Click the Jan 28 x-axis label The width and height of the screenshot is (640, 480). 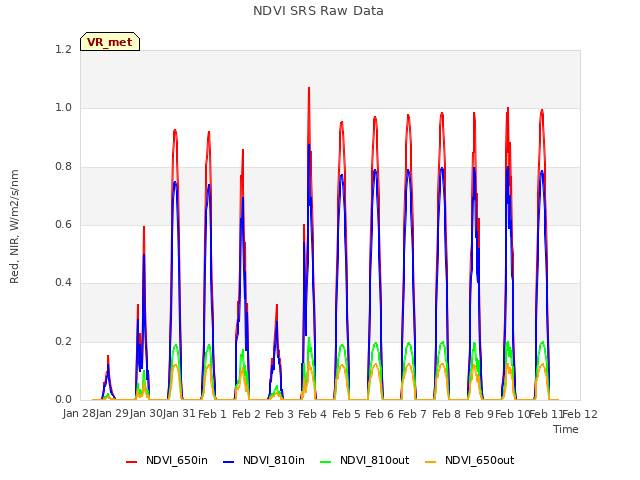[x=79, y=413]
